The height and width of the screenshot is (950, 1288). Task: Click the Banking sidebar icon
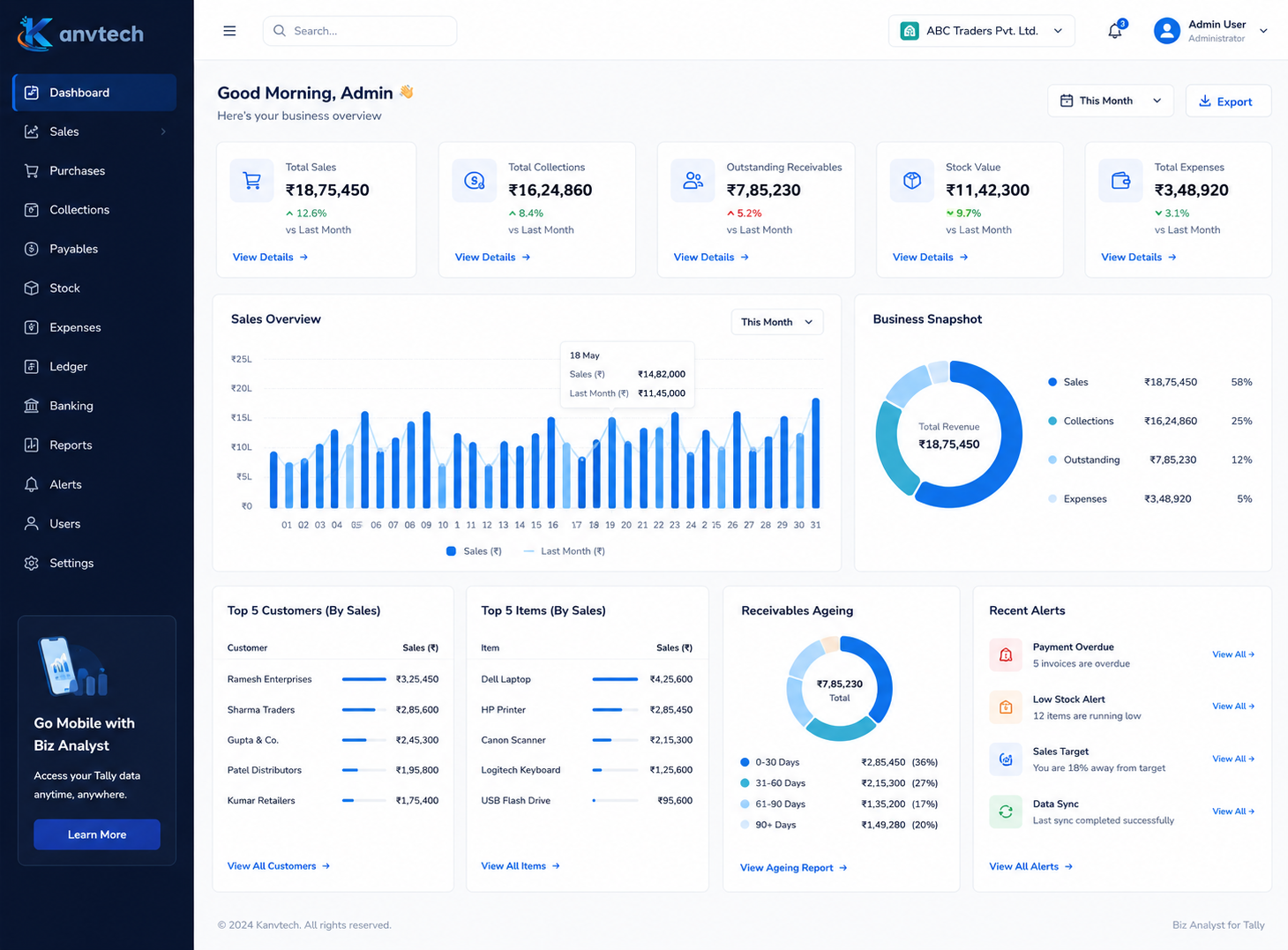[x=32, y=406]
